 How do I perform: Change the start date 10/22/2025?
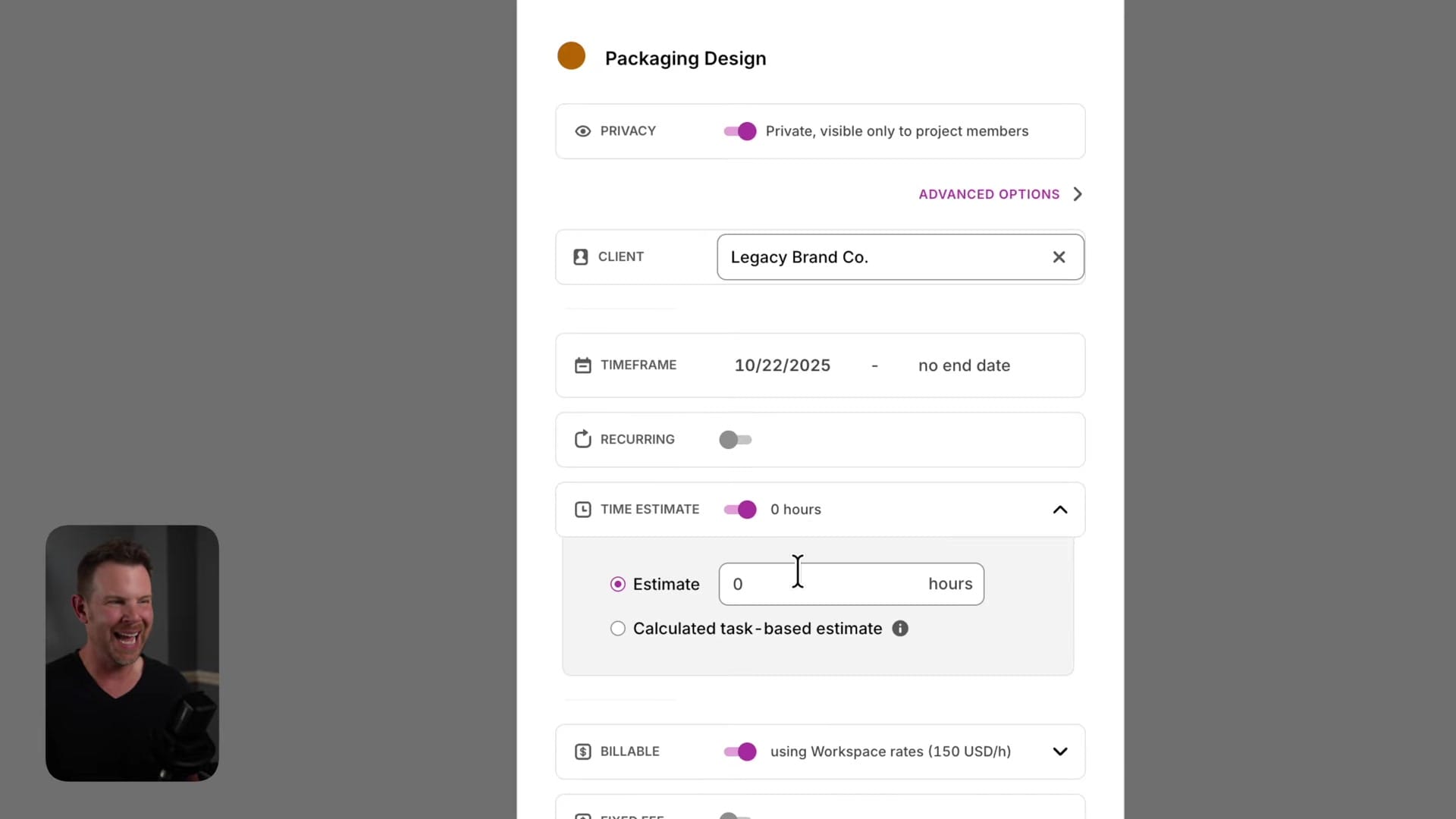click(782, 366)
